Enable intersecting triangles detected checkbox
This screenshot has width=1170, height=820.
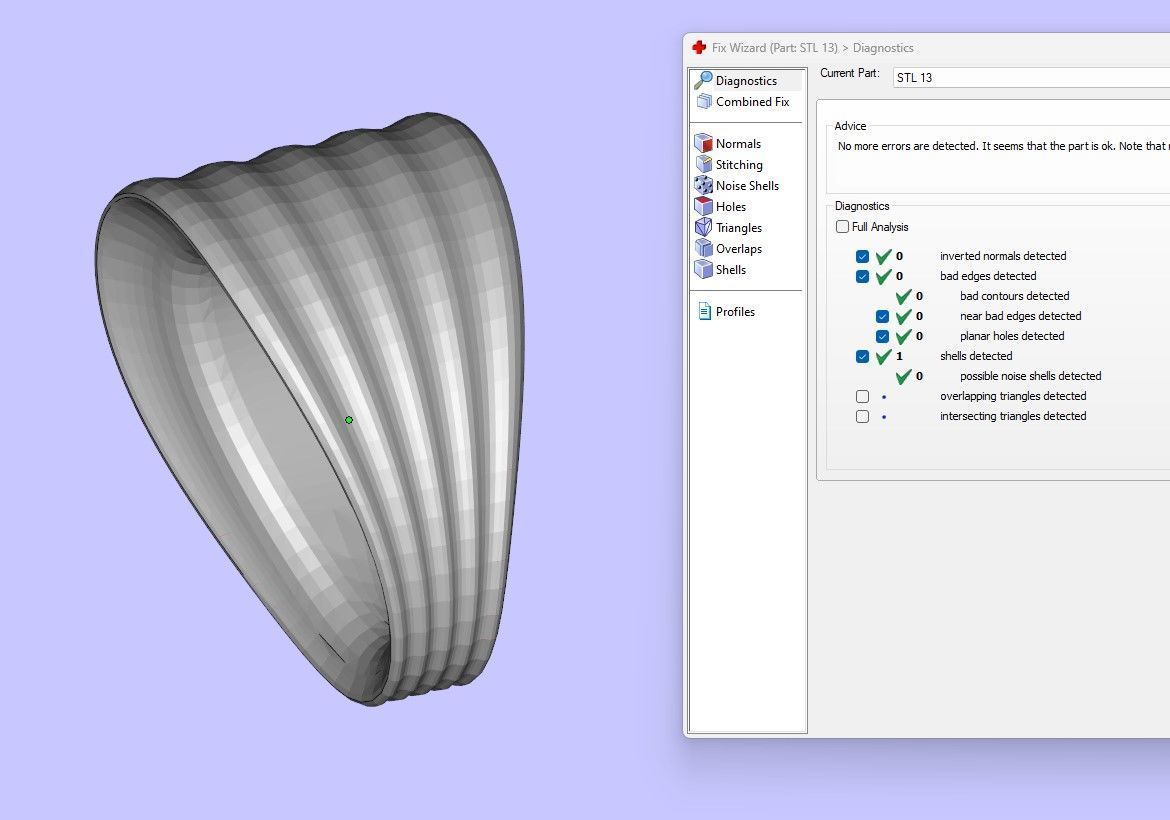tap(863, 416)
